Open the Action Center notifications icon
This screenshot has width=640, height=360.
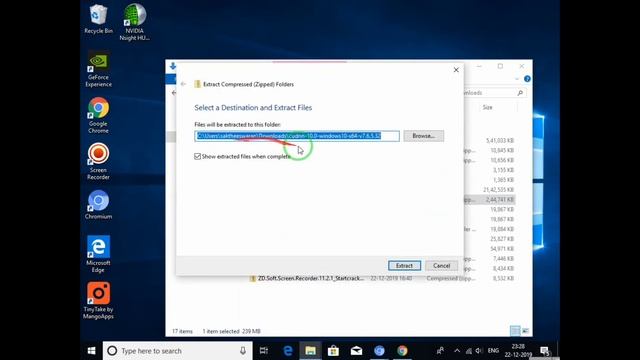(544, 351)
